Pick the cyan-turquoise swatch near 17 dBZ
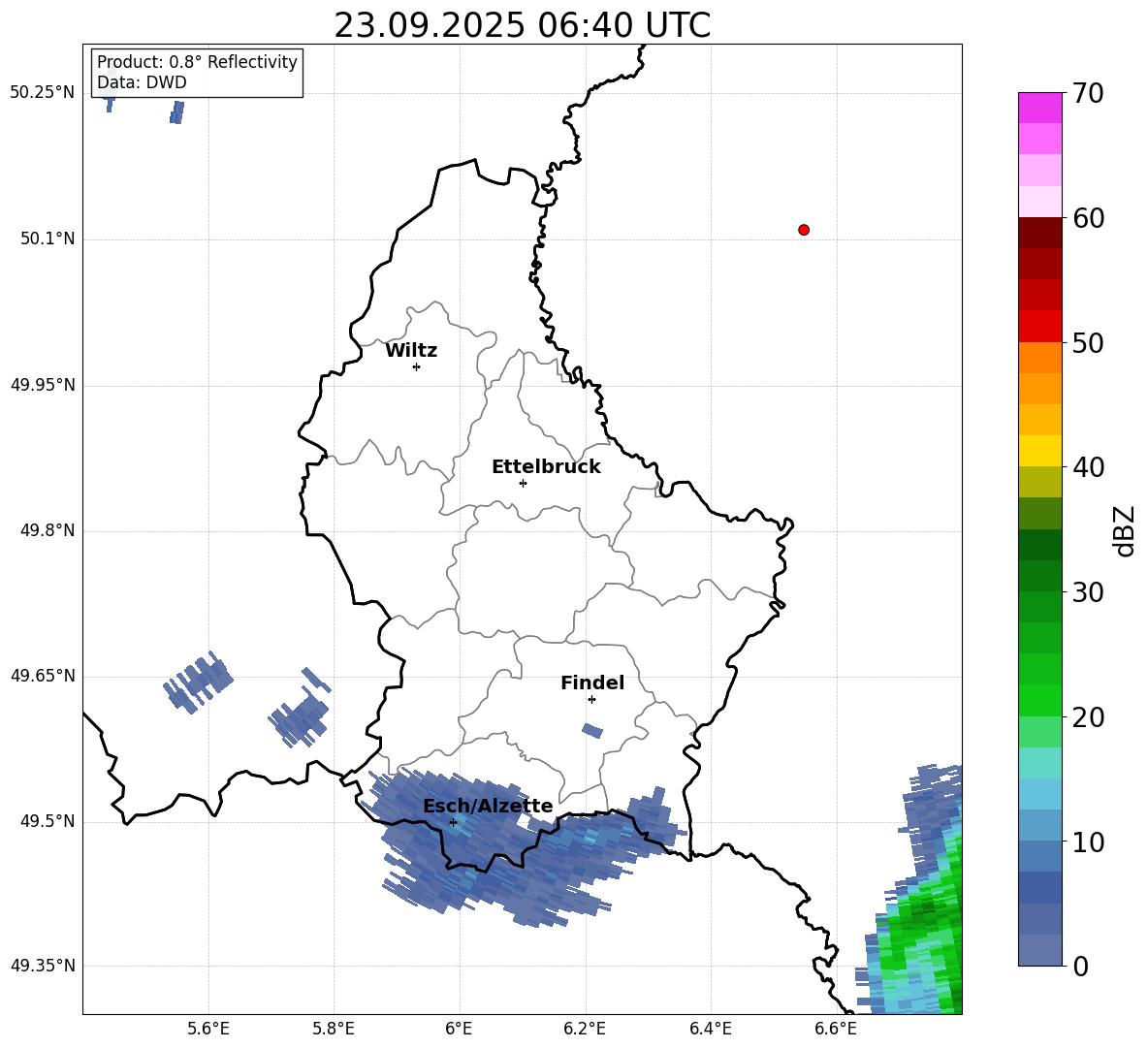Screen dimensions: 1148x1048 pos(1039,763)
